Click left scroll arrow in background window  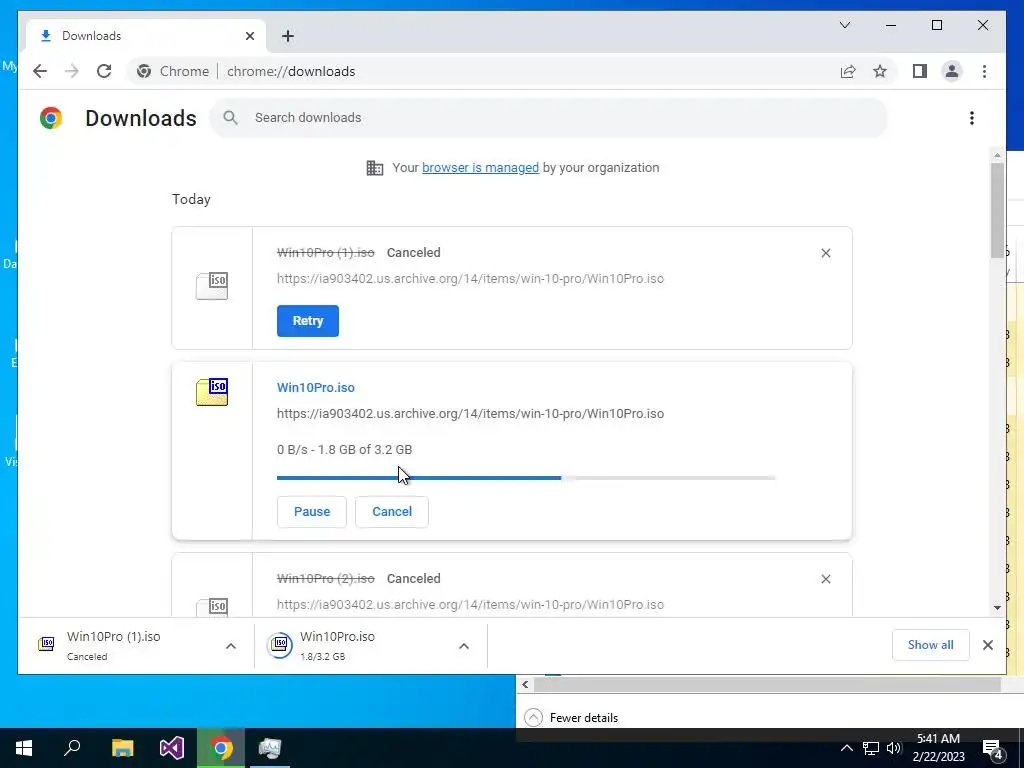[525, 684]
